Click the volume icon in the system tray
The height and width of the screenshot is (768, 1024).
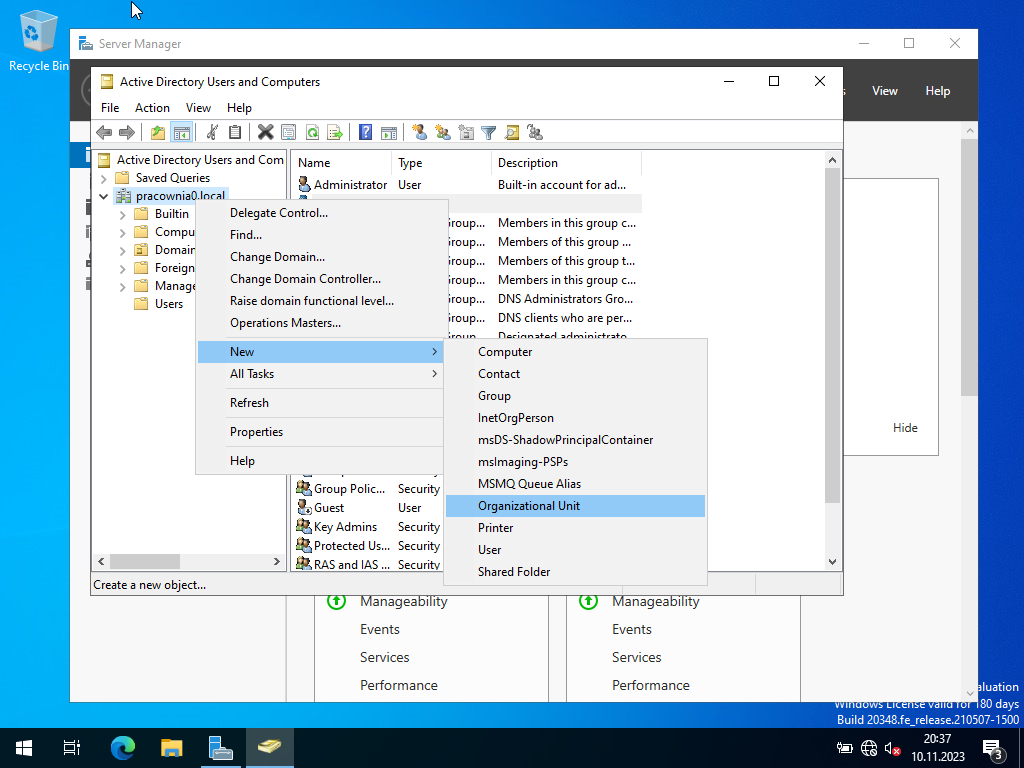[x=892, y=748]
